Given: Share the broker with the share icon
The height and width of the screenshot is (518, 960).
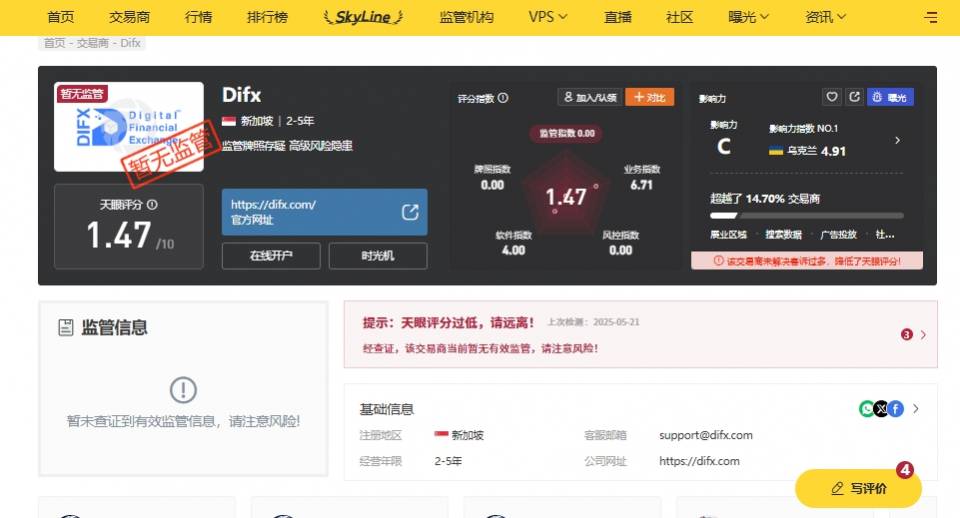Looking at the screenshot, I should click(854, 97).
